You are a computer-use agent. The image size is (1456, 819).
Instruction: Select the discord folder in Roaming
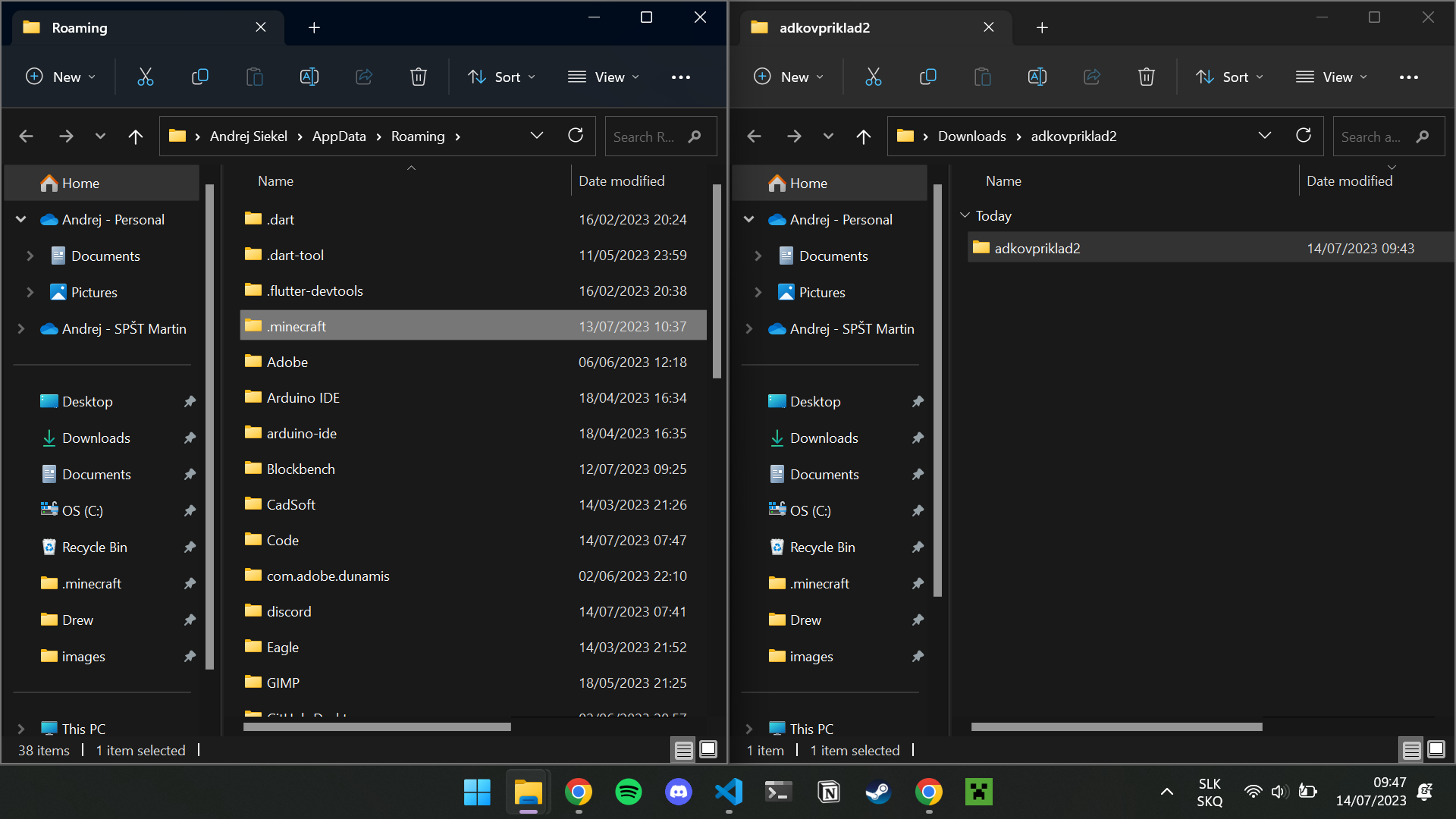(473, 611)
